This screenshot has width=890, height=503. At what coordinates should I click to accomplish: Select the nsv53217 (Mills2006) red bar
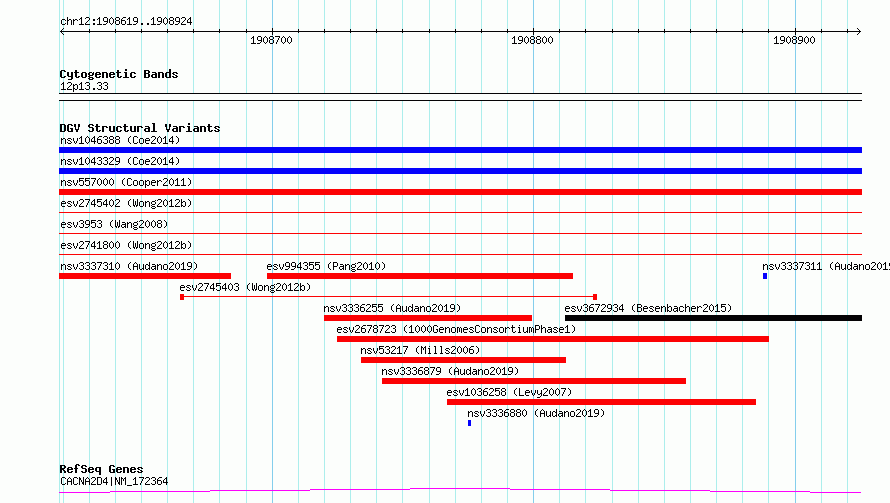pyautogui.click(x=463, y=360)
